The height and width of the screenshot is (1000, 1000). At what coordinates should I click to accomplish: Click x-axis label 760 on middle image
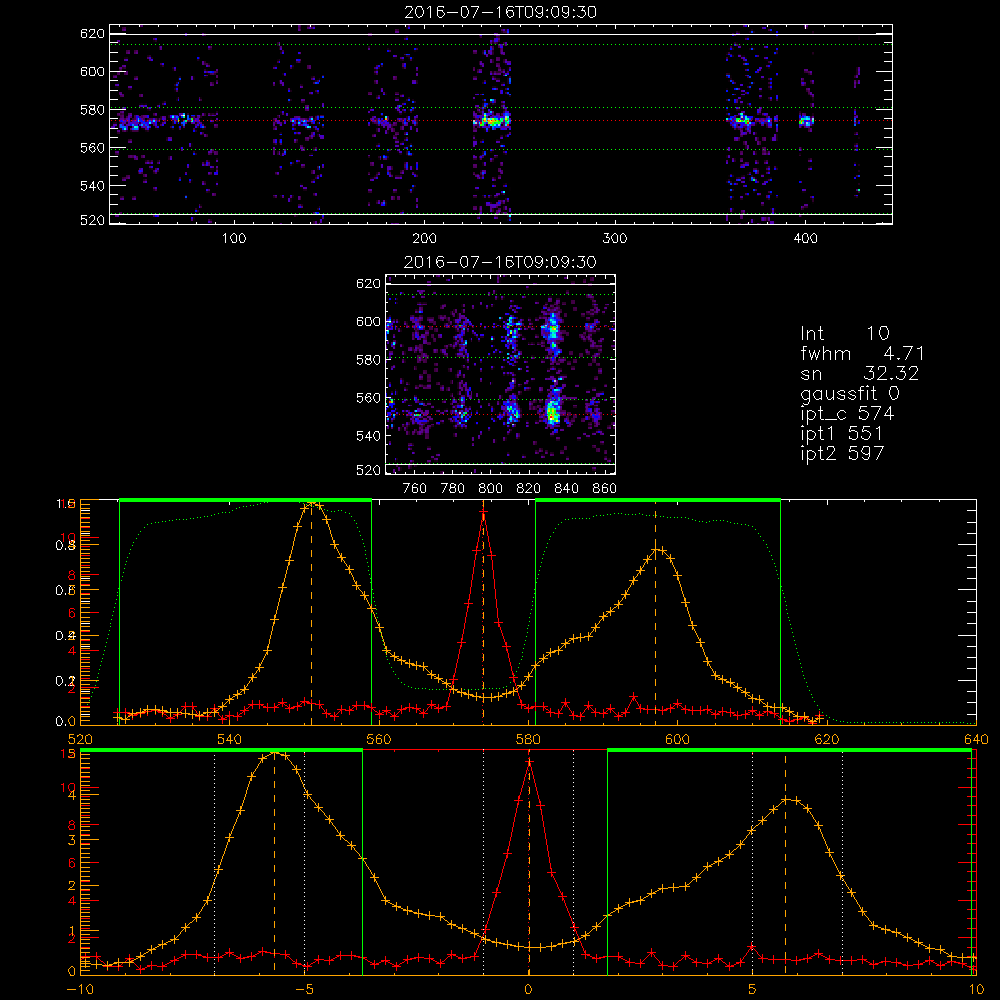tap(415, 489)
